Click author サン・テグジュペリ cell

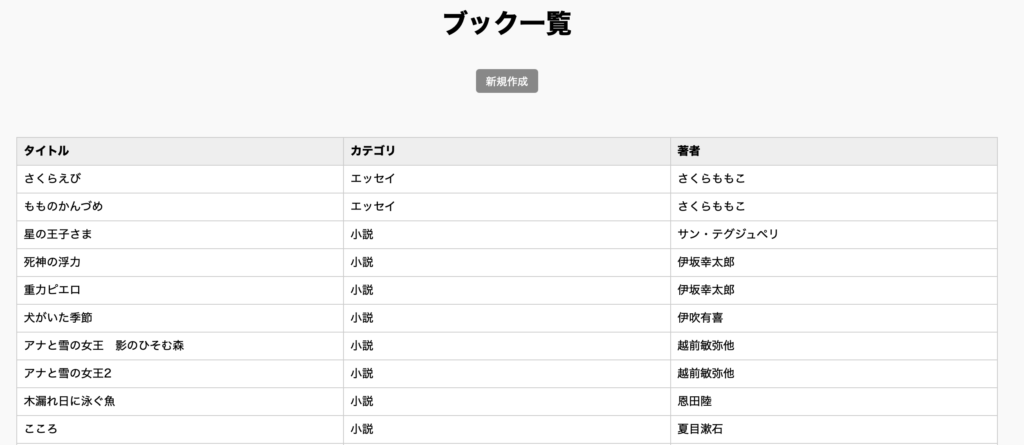[834, 235]
